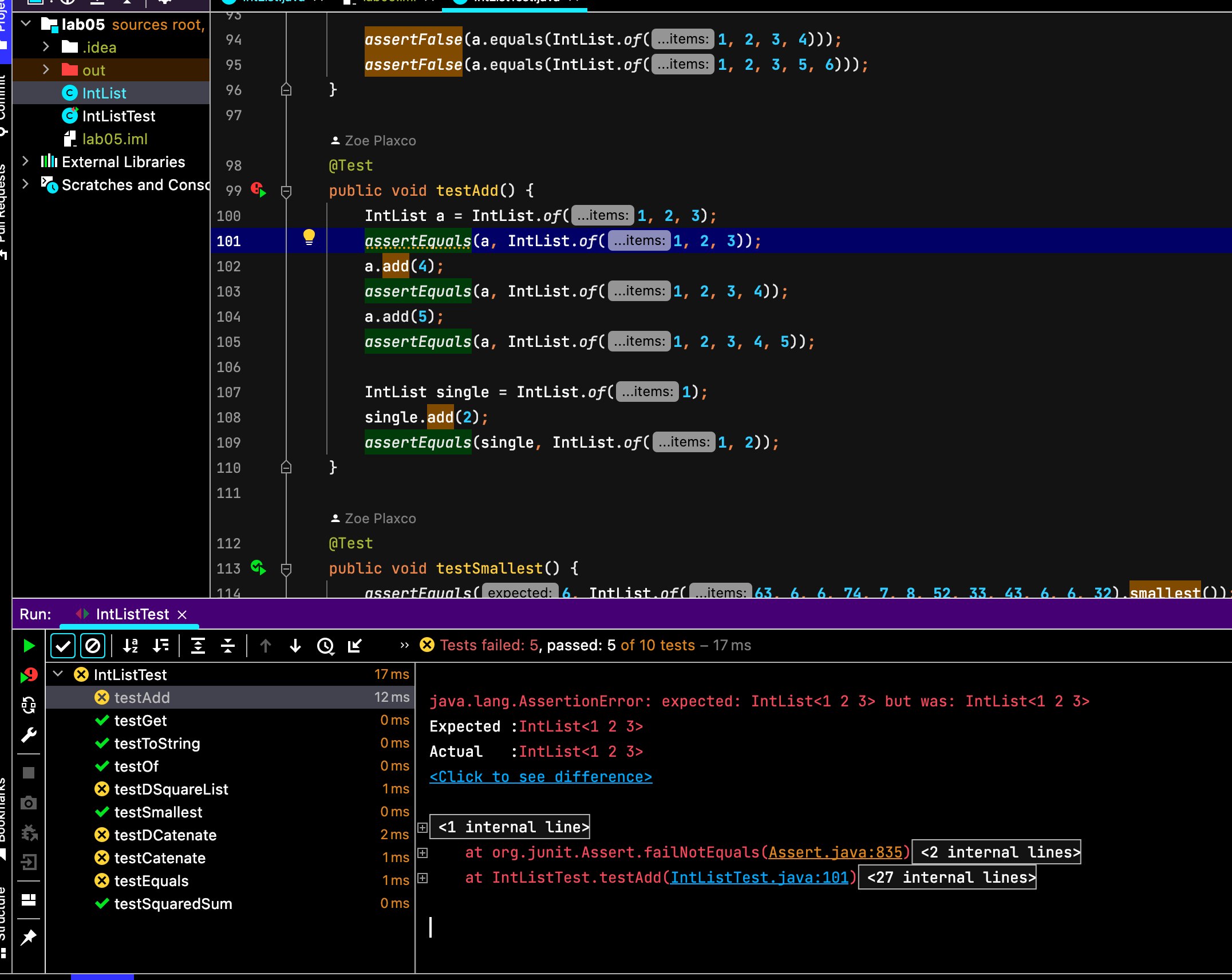Image resolution: width=1232 pixels, height=980 pixels.
Task: Expand the out folder
Action: pyautogui.click(x=46, y=70)
